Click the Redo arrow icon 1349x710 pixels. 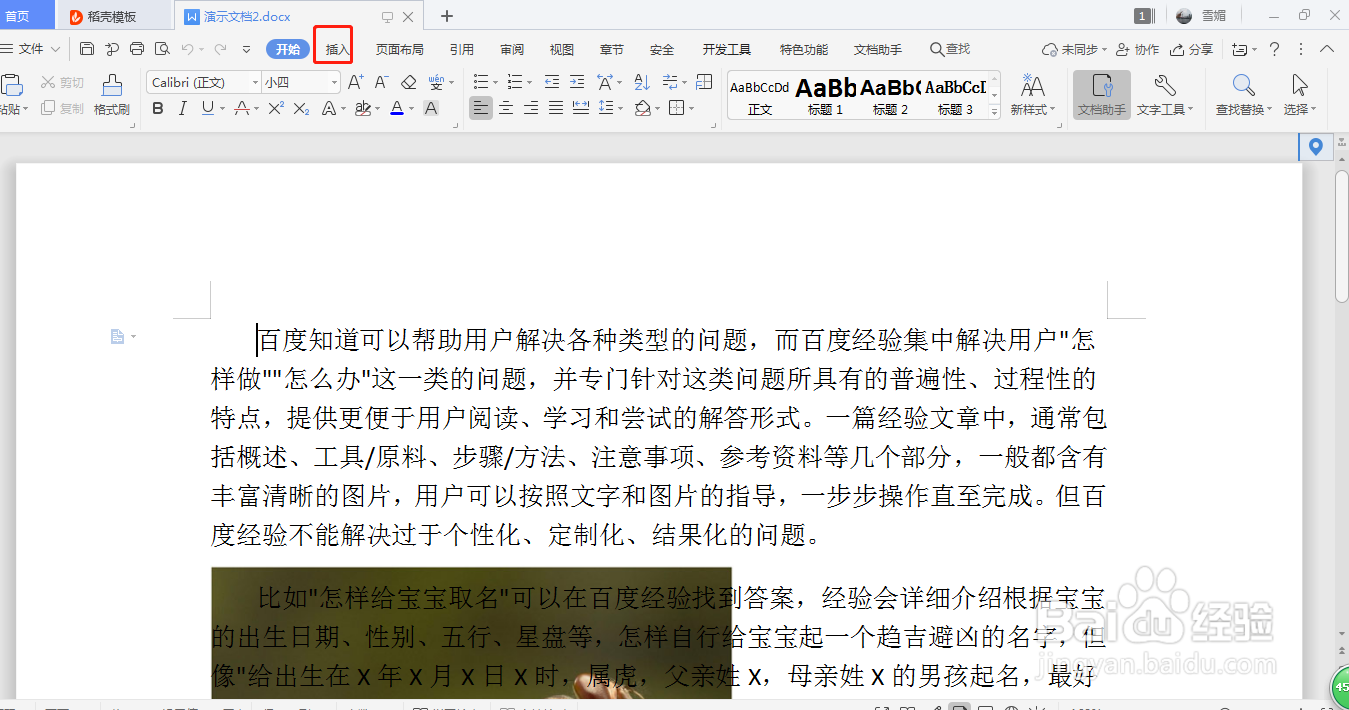(x=220, y=49)
